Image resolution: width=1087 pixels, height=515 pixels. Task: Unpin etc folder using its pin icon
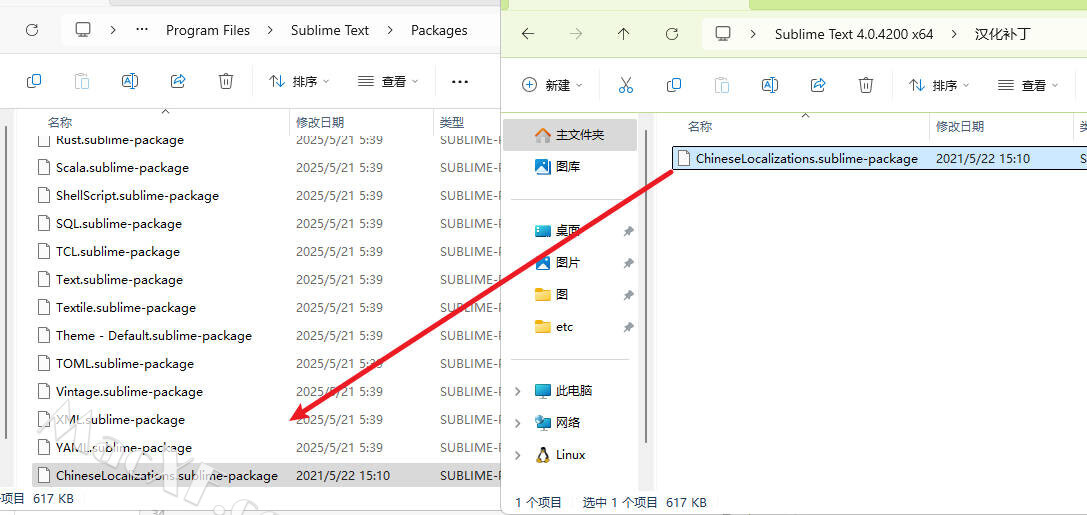tap(628, 326)
